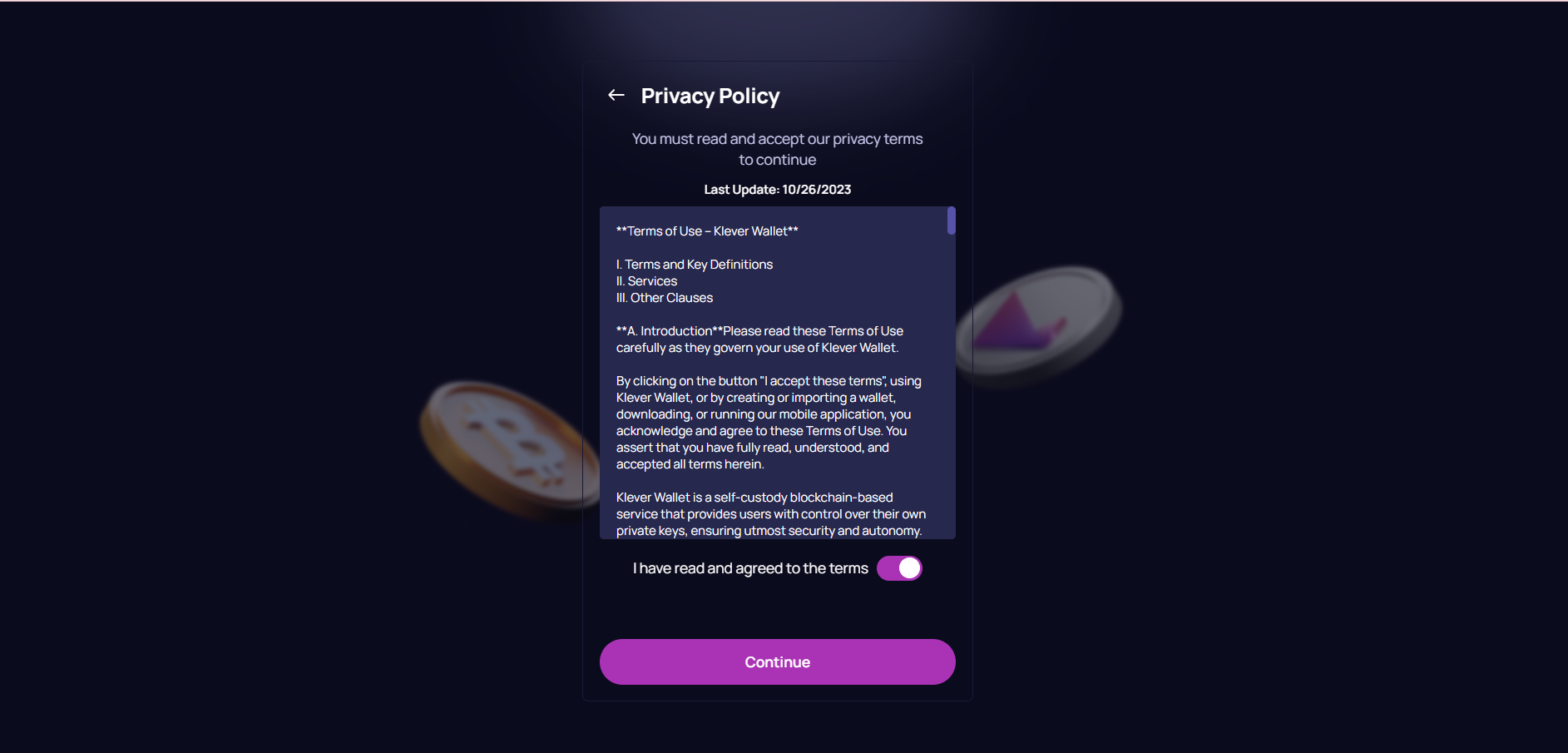Click 'I have read and agreed to the terms' text
Viewport: 1568px width, 753px height.
tap(748, 567)
